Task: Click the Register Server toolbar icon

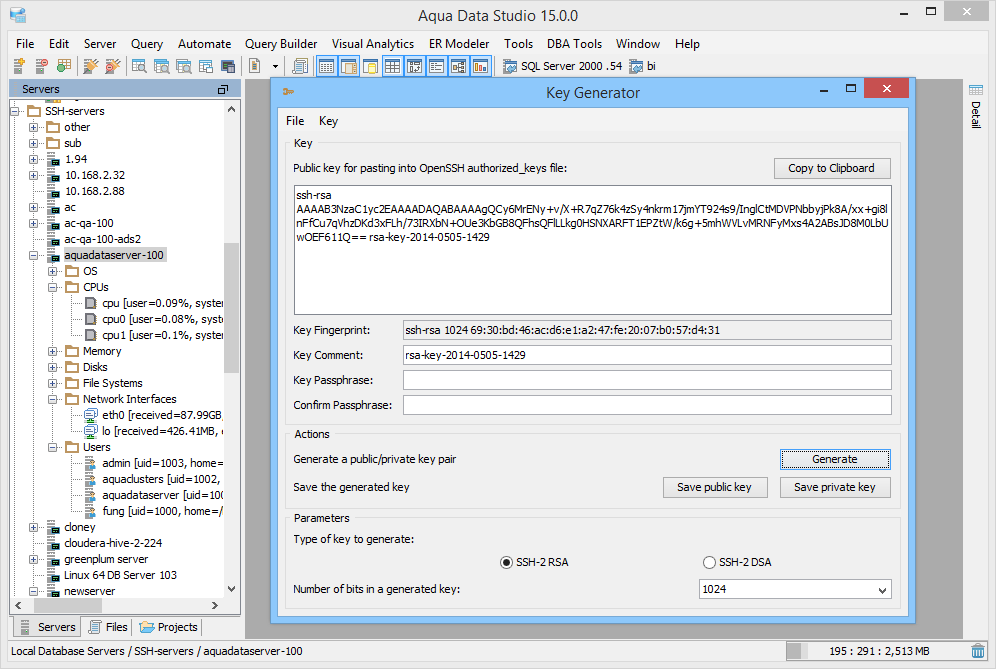Action: point(19,65)
